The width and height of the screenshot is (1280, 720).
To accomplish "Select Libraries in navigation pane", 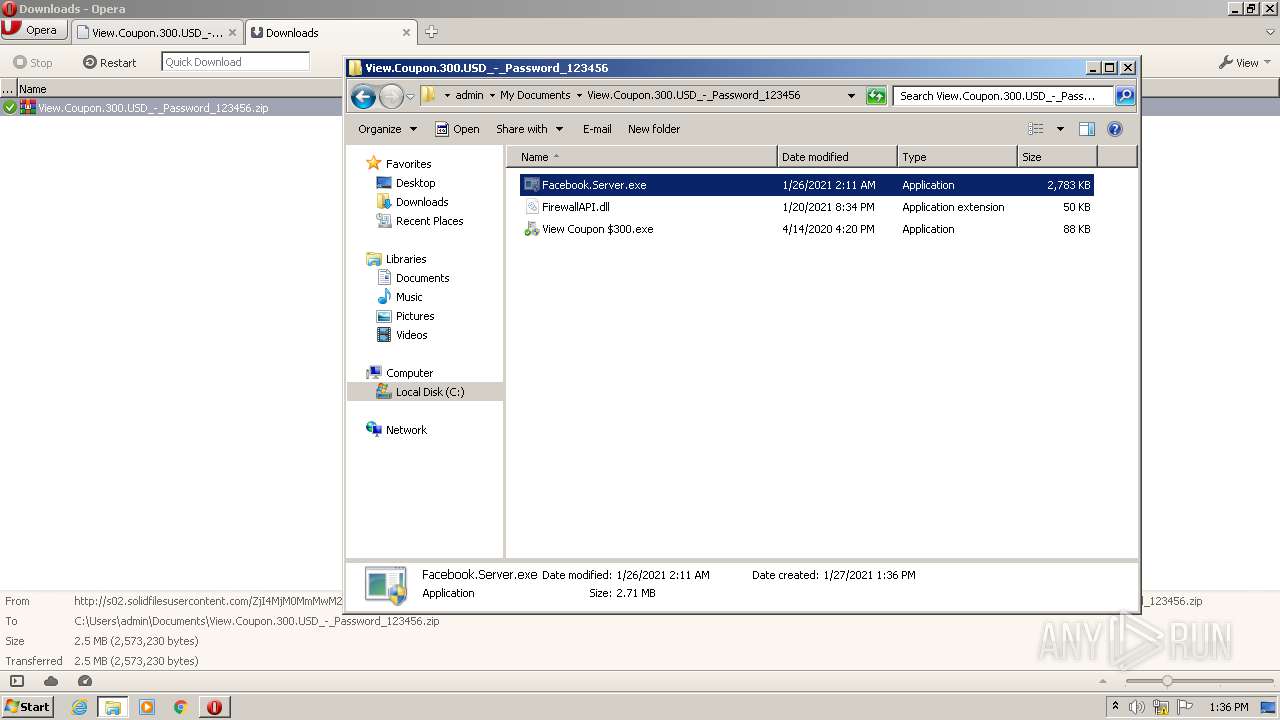I will tap(396, 259).
